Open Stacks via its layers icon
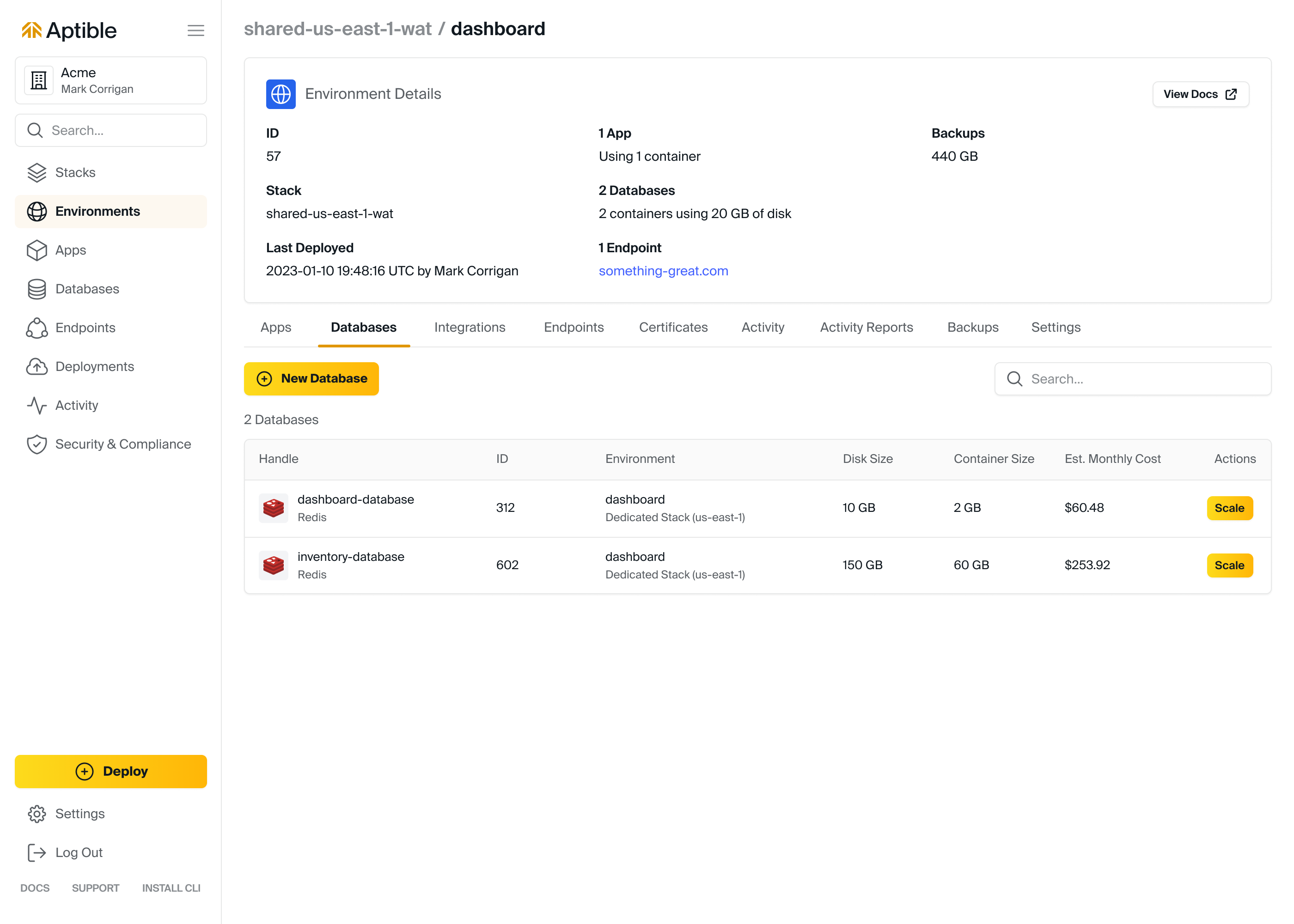The image size is (1294, 924). [37, 172]
